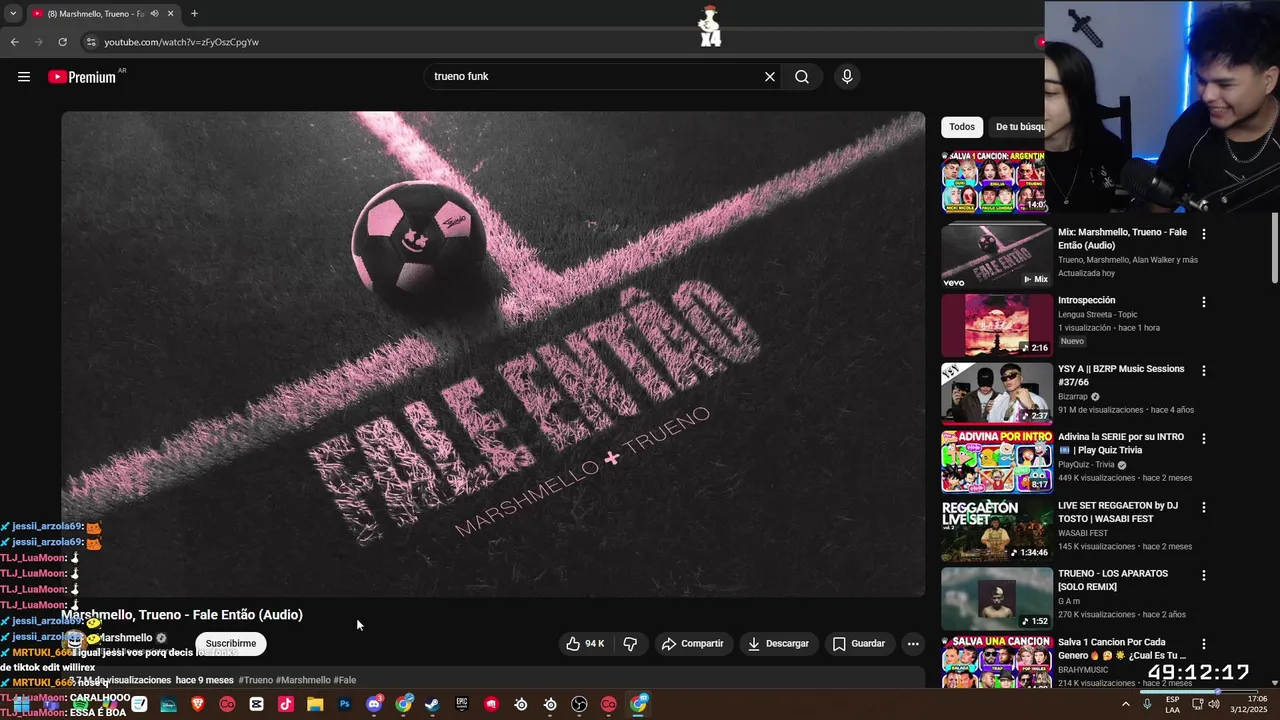The height and width of the screenshot is (720, 1280).
Task: Show hidden system tray icons chevron
Action: click(1125, 704)
